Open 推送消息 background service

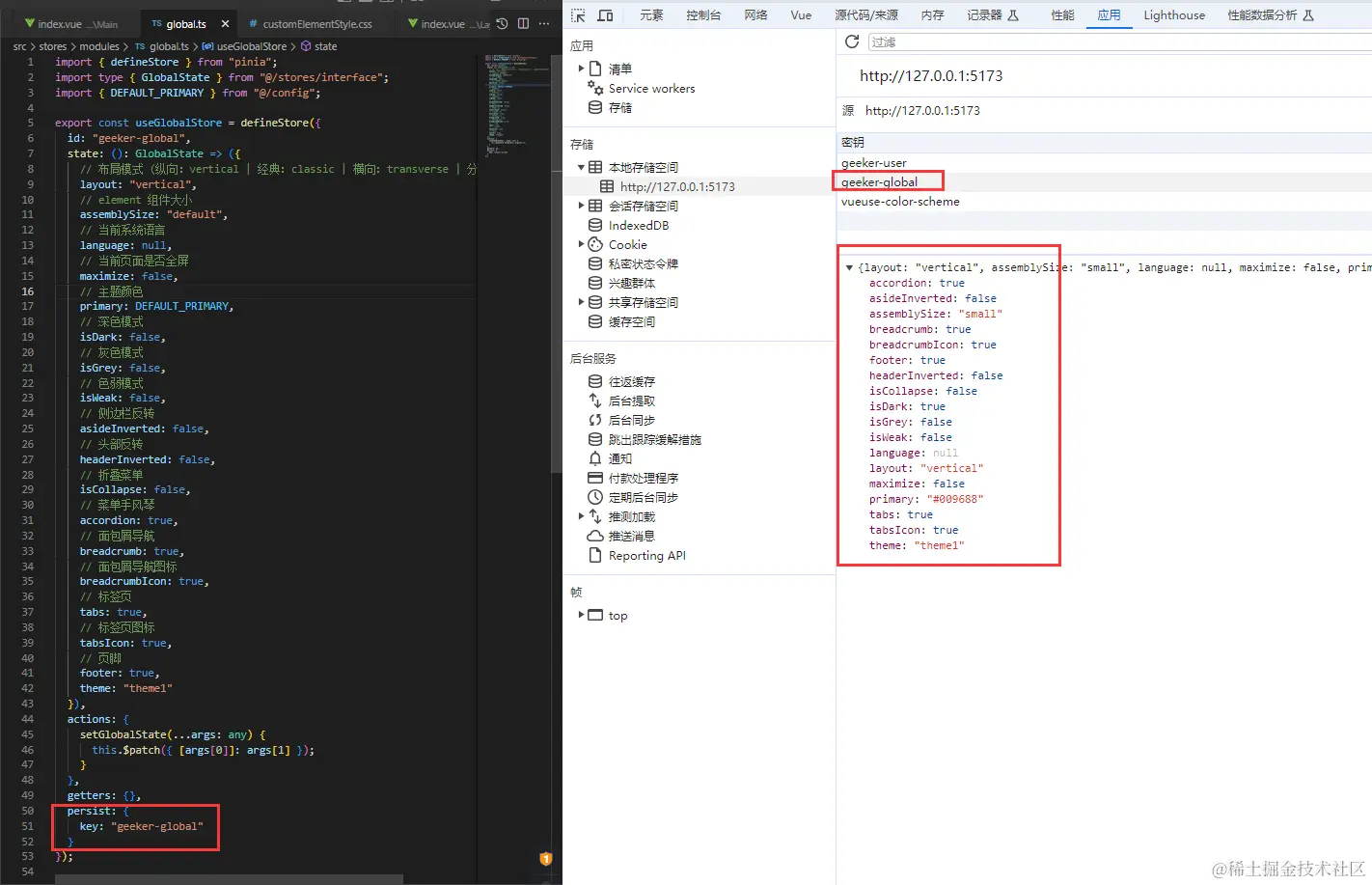[x=632, y=537]
